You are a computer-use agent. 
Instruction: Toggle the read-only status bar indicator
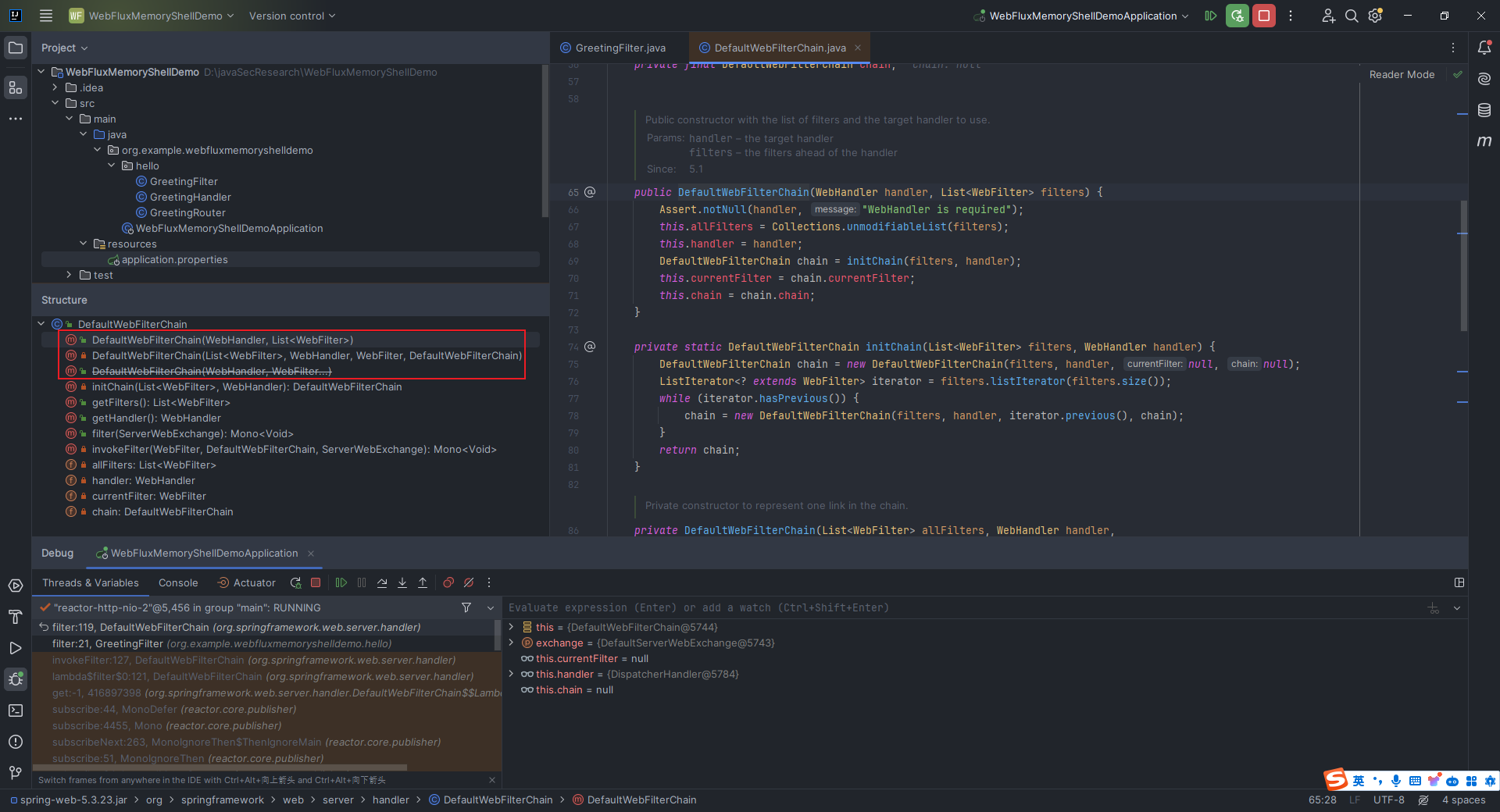pos(1423,800)
